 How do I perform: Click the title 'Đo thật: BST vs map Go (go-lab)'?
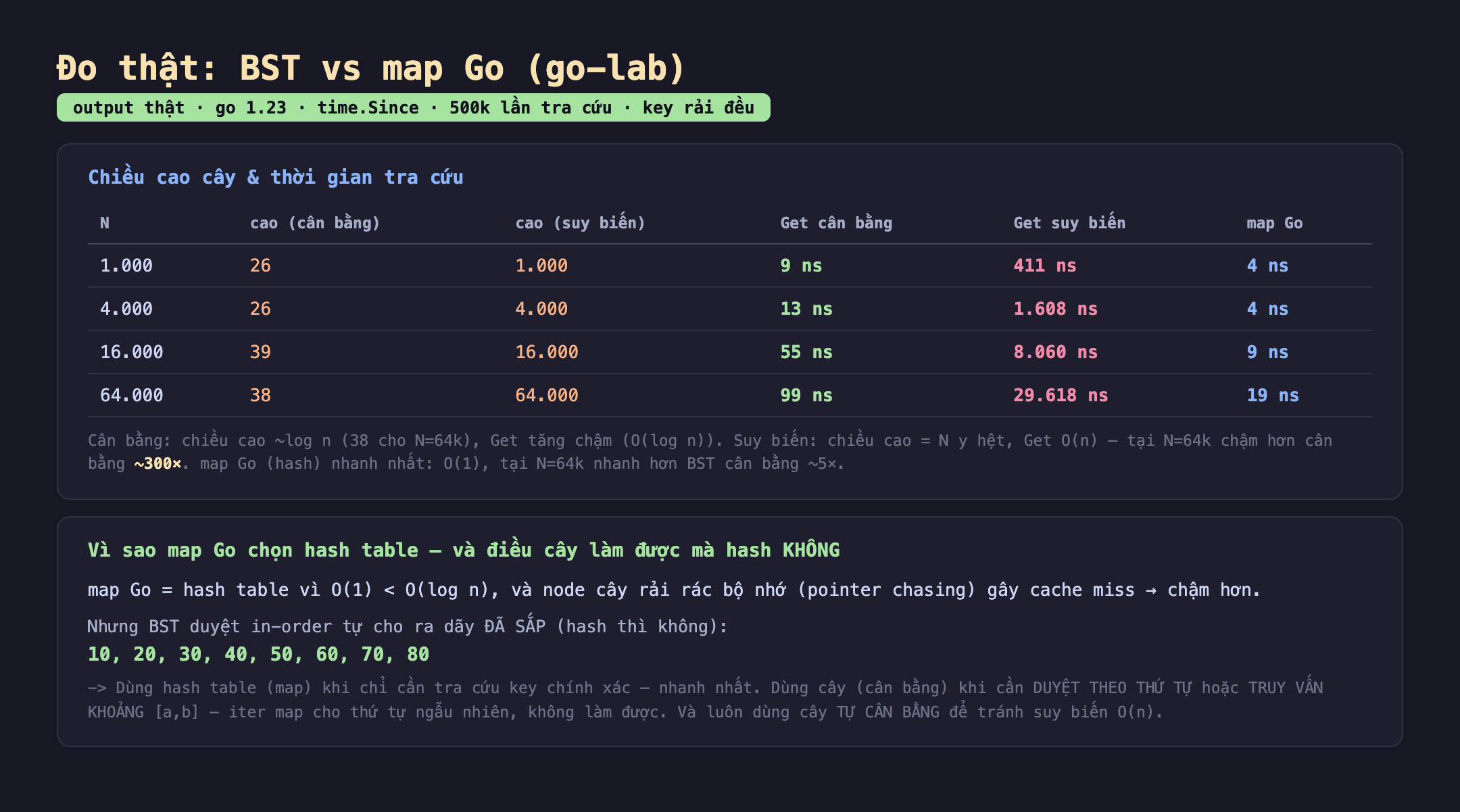371,68
